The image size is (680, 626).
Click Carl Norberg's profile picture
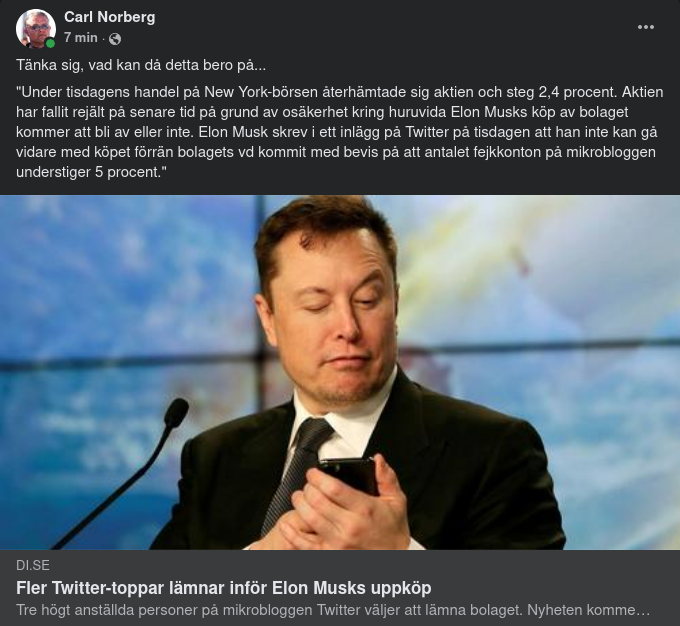click(x=35, y=28)
